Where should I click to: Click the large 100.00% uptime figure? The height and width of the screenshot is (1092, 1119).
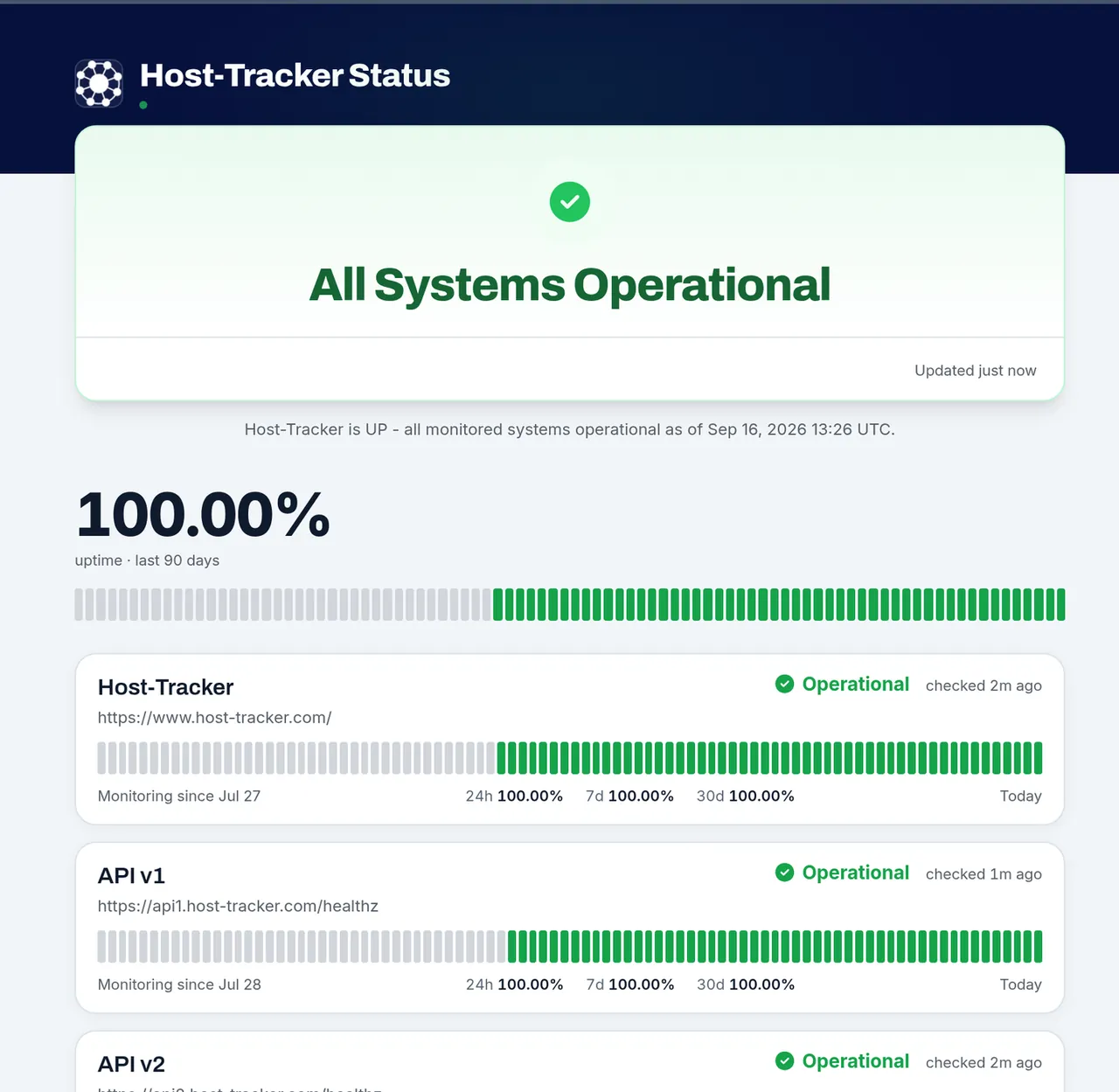tap(203, 514)
